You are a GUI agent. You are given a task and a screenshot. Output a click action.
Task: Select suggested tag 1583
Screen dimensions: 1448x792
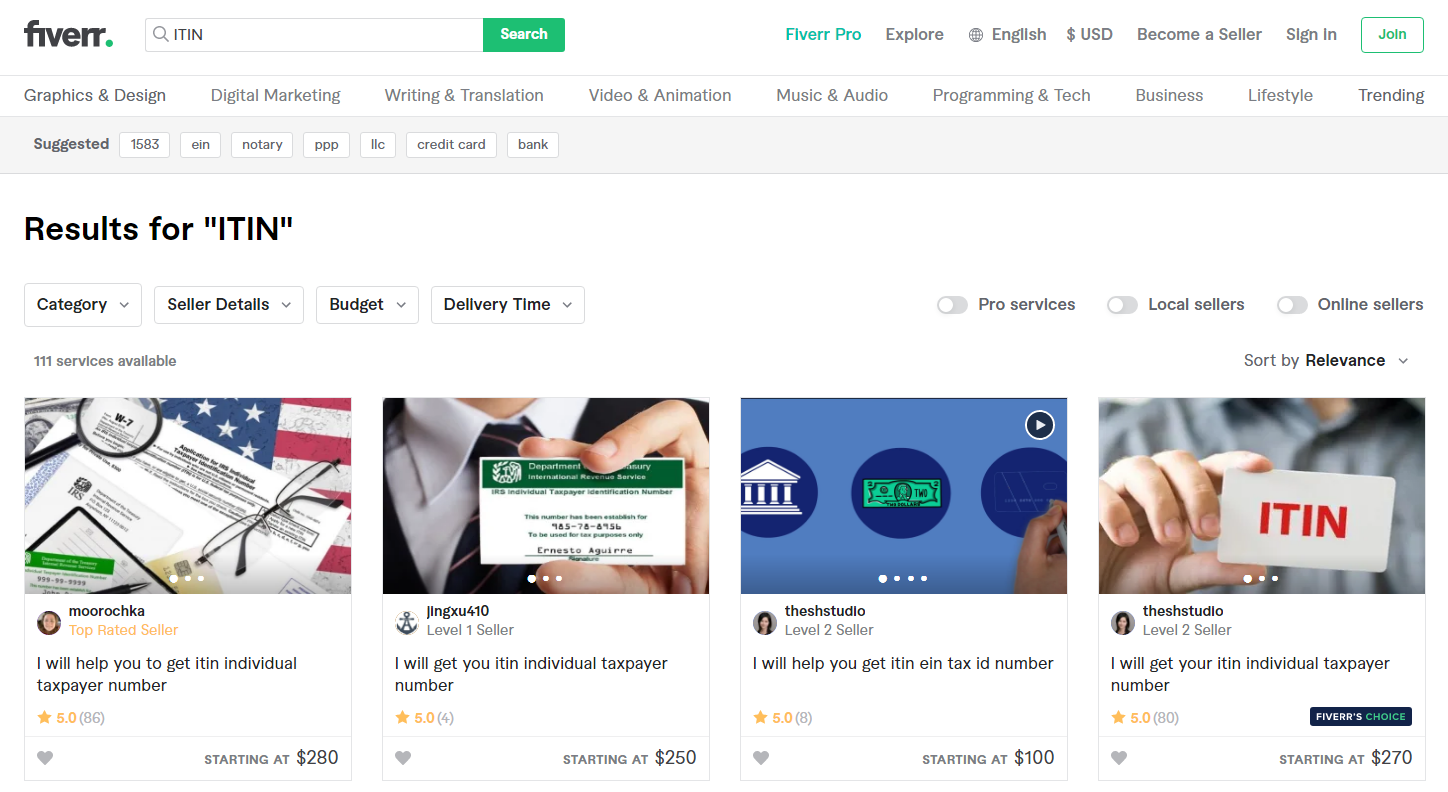145,145
